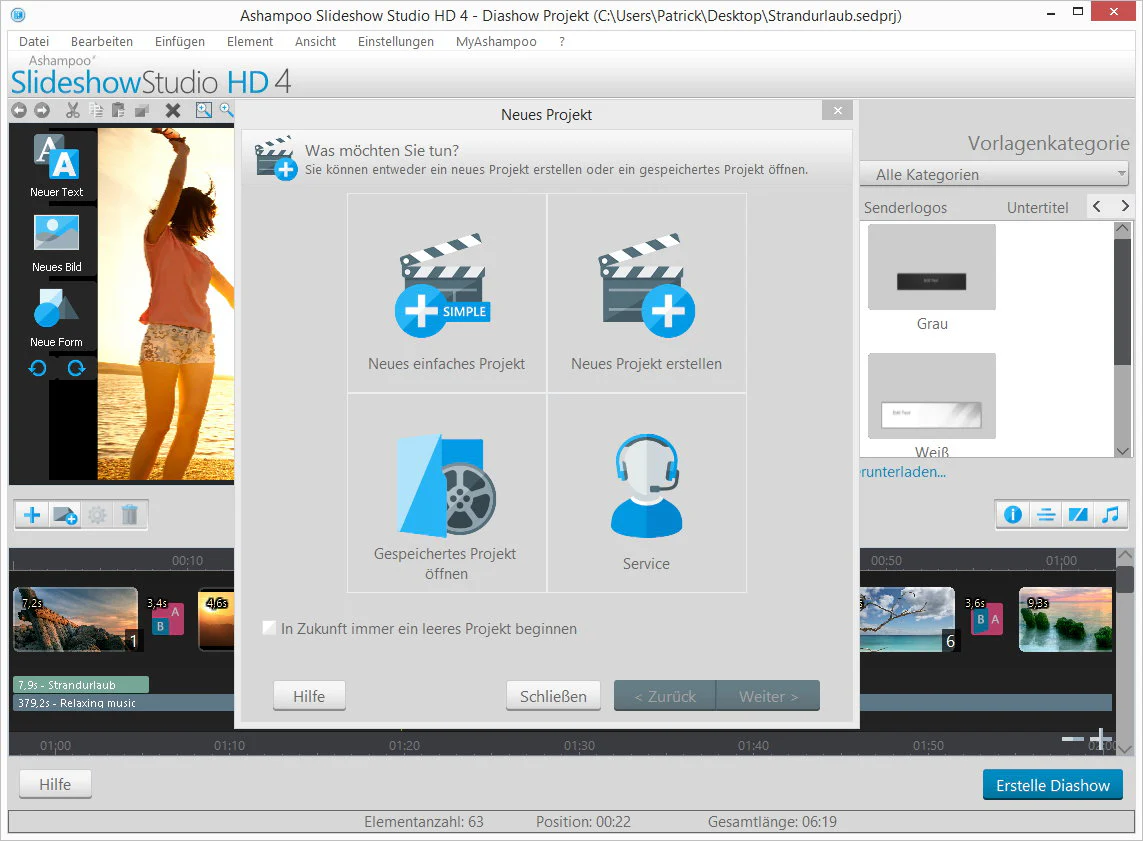Select slide 1 rocky coast thumbnail in timeline

click(76, 619)
